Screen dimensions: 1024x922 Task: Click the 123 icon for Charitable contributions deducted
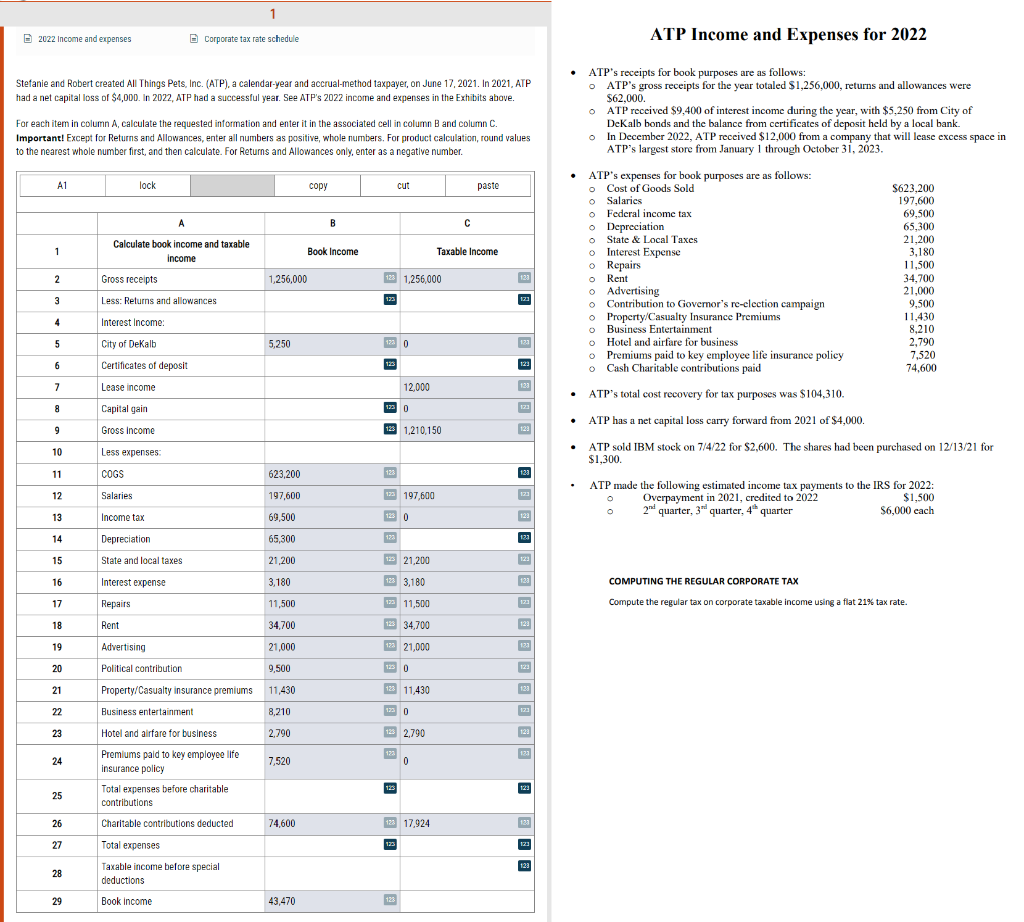[392, 823]
